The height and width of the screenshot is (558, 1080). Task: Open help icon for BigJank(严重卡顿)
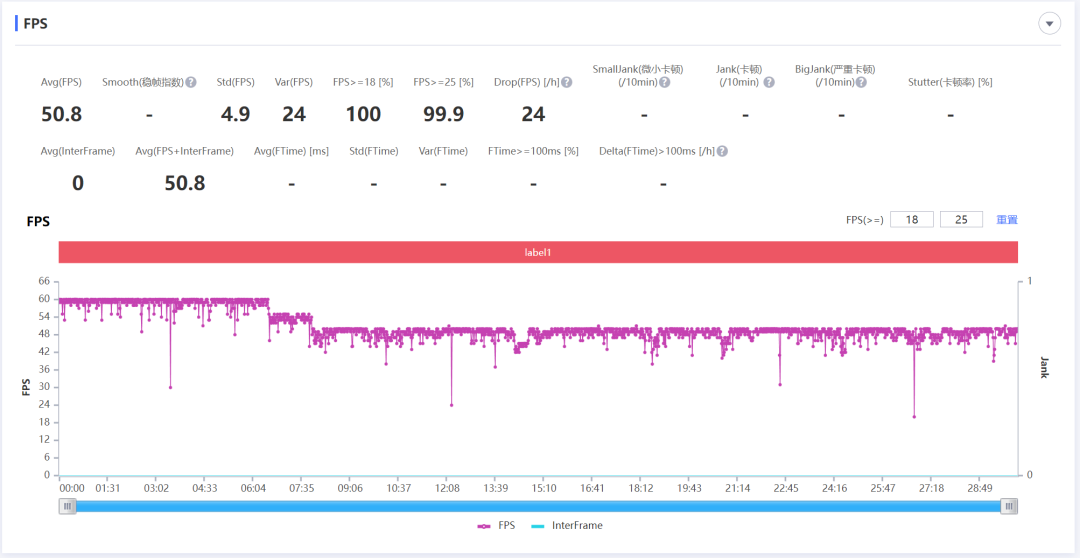coord(861,82)
